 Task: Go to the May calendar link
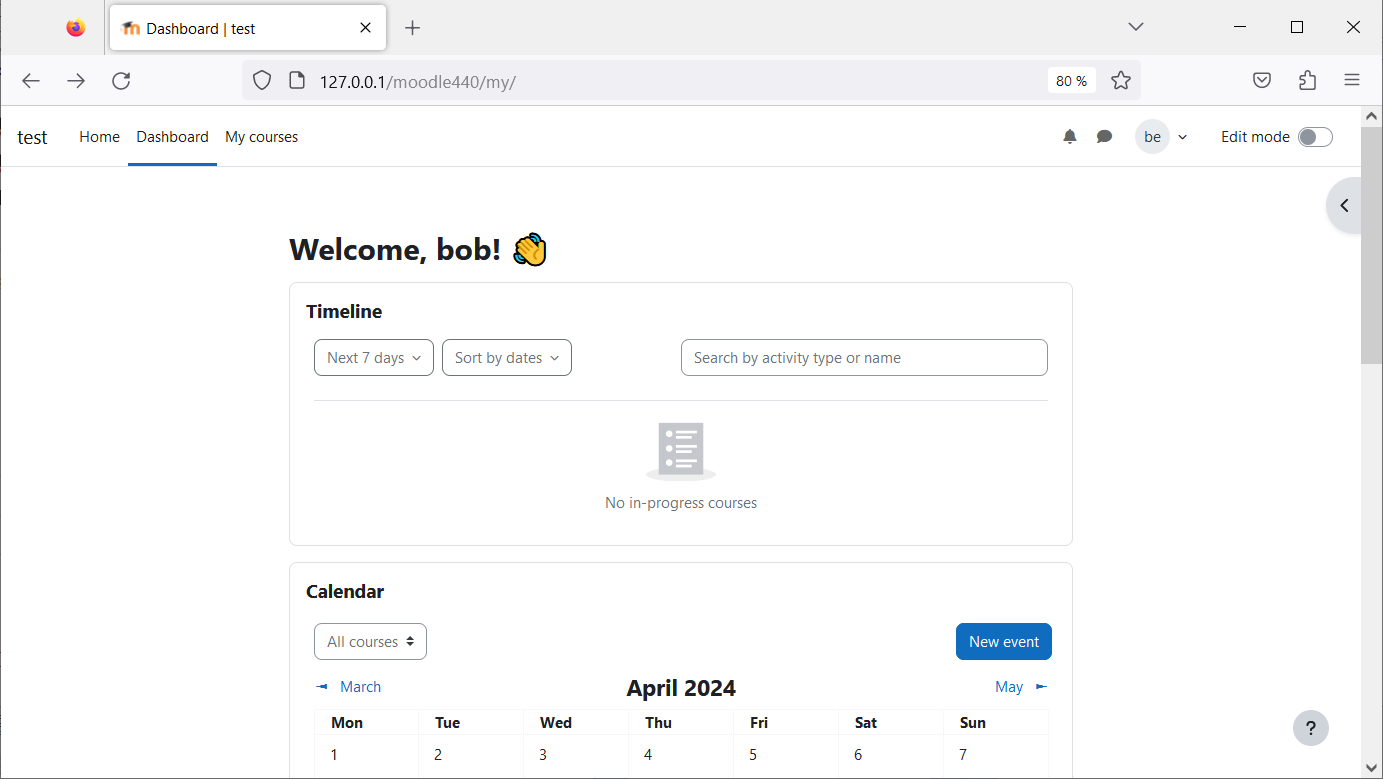(x=1009, y=687)
